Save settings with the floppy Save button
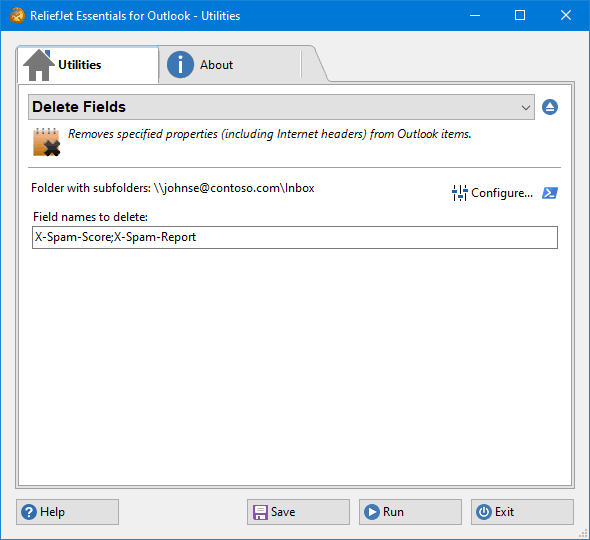 click(298, 512)
